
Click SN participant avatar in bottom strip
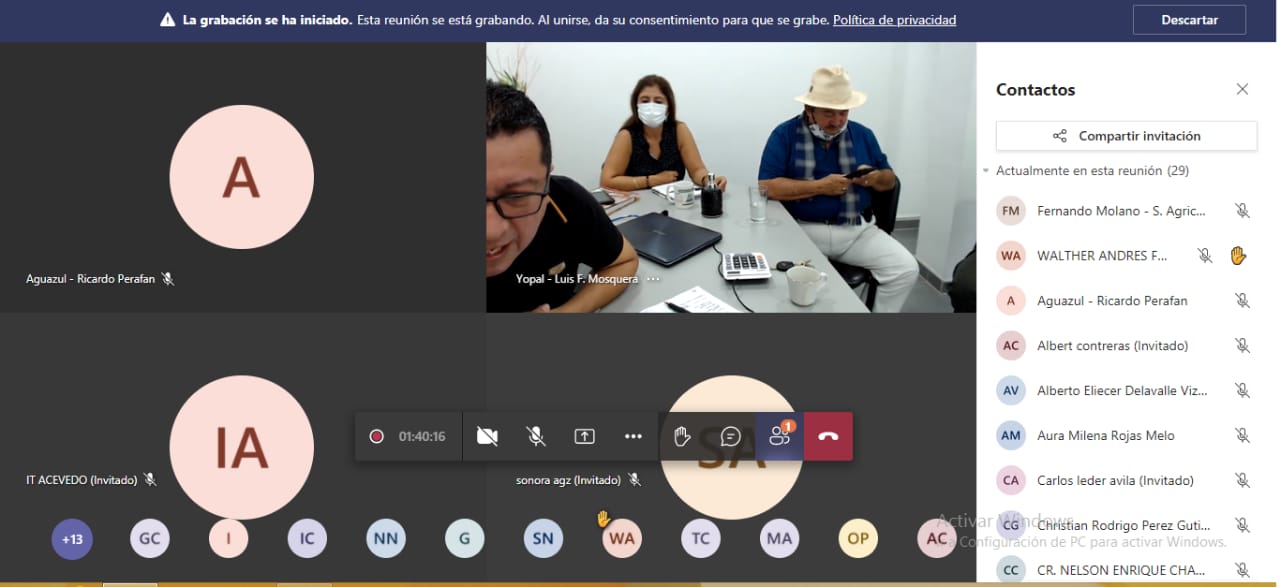coord(543,538)
